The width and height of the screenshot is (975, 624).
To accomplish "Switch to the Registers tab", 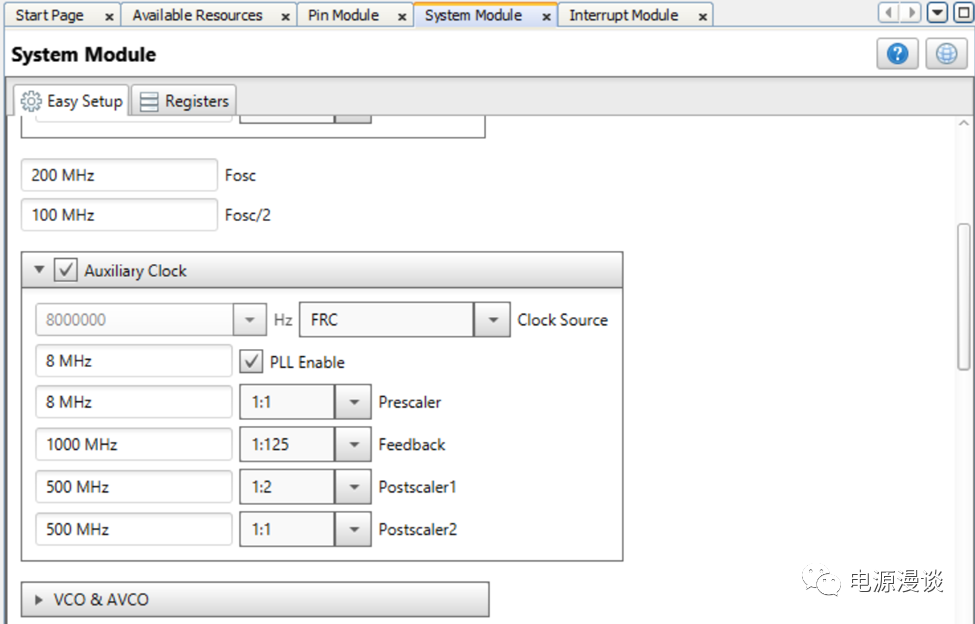I will coord(185,101).
